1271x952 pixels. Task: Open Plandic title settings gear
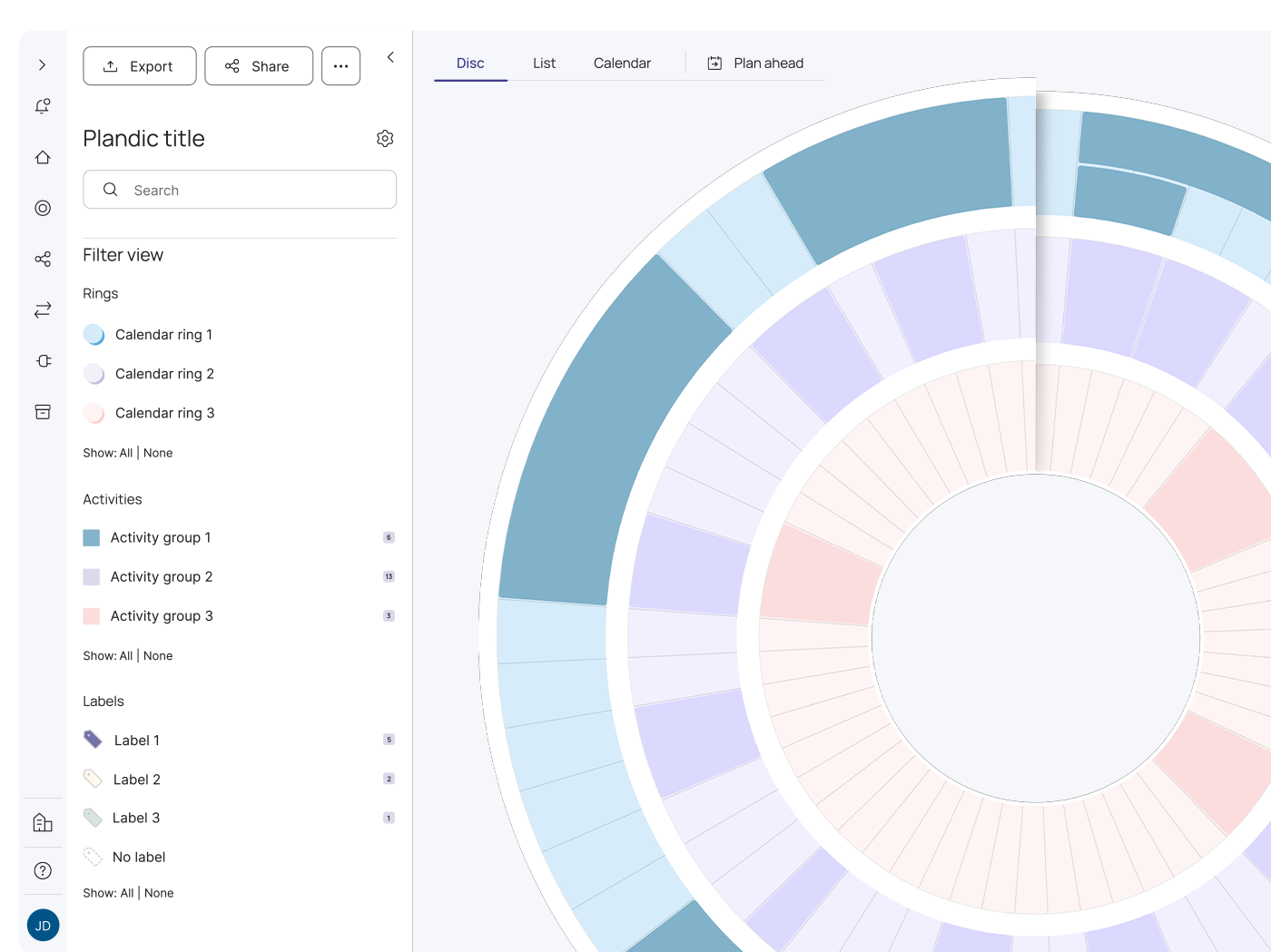(385, 138)
